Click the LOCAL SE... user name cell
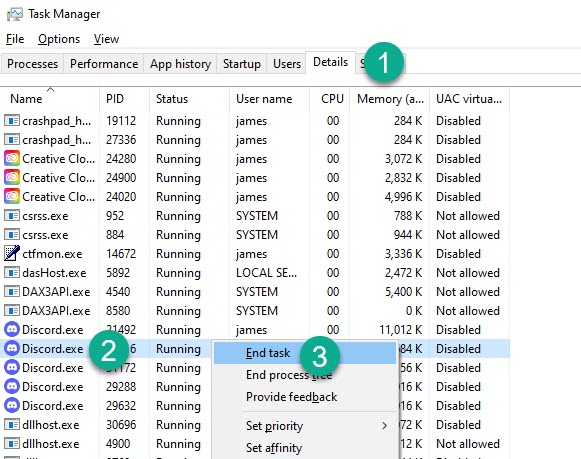Image resolution: width=581 pixels, height=459 pixels. (x=266, y=273)
